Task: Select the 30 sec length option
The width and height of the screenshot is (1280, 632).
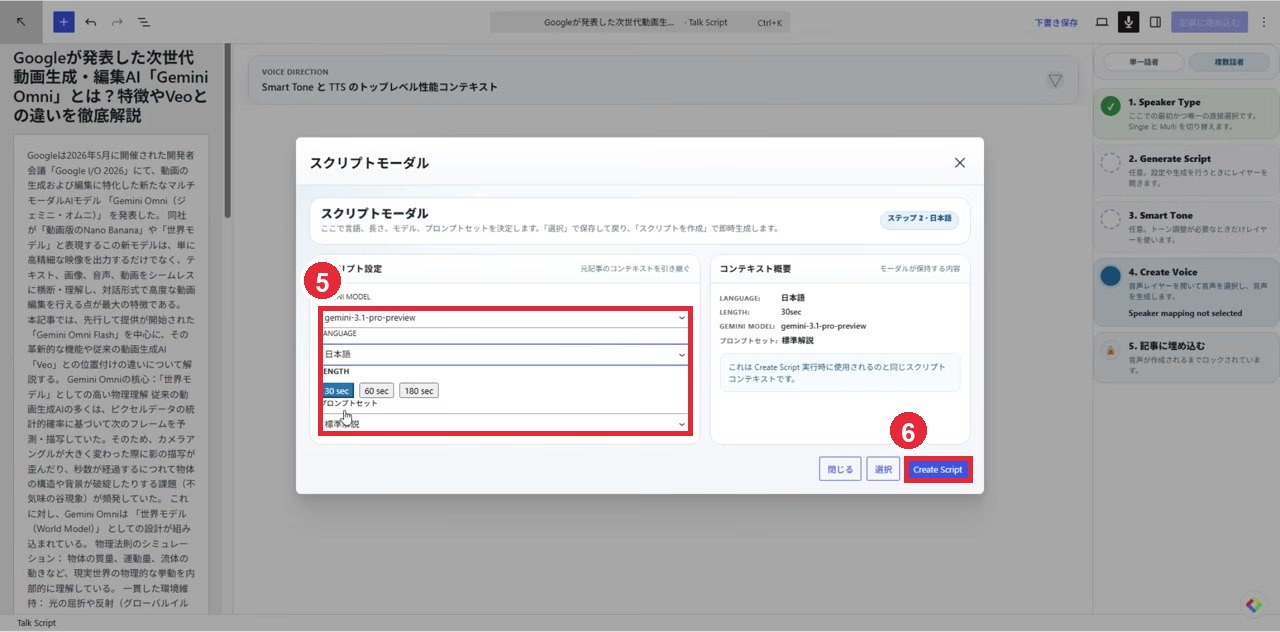Action: (337, 391)
